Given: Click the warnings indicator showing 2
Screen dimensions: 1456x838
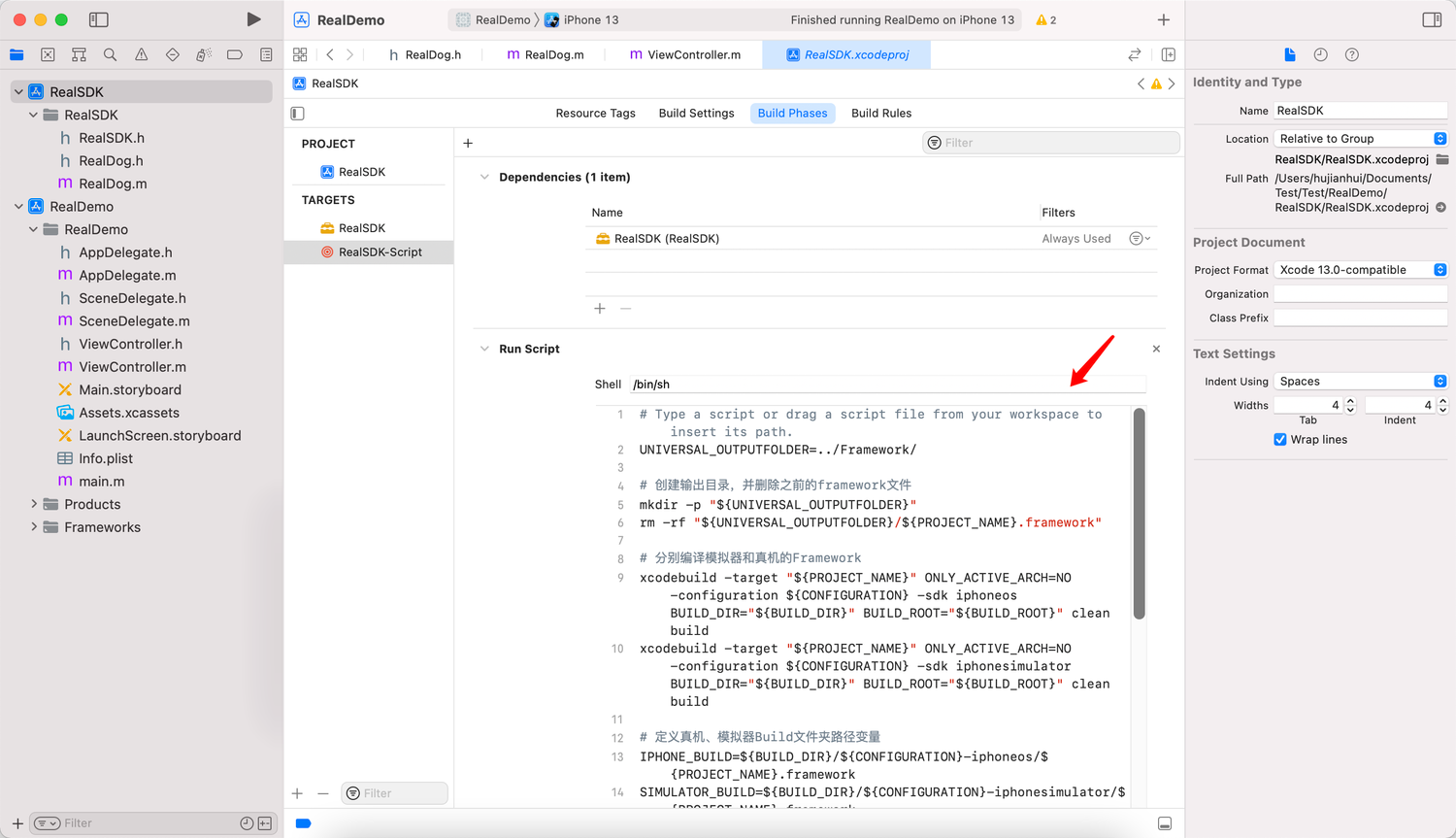Looking at the screenshot, I should pyautogui.click(x=1046, y=19).
